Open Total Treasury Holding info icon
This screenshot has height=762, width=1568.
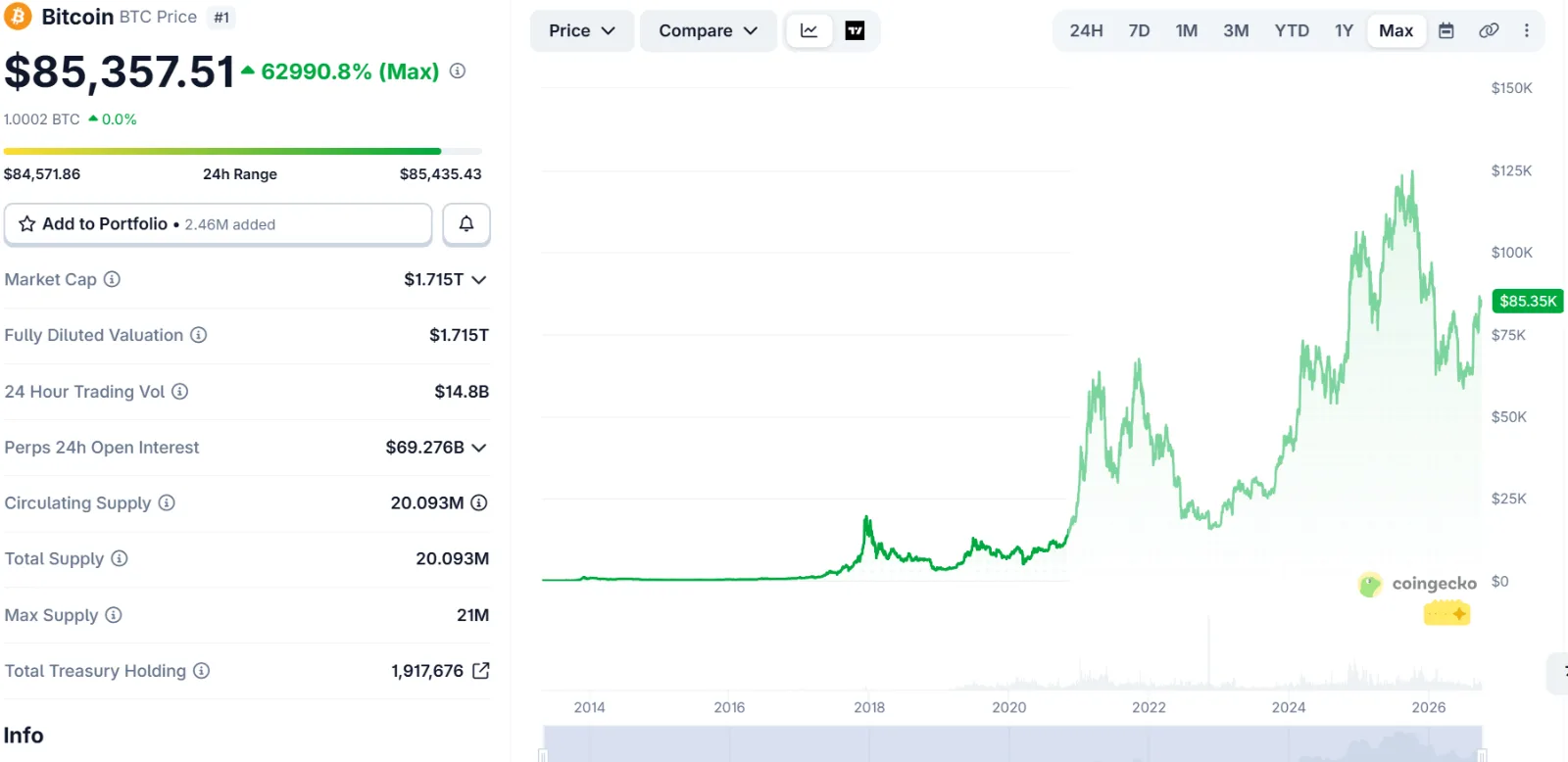(x=201, y=671)
